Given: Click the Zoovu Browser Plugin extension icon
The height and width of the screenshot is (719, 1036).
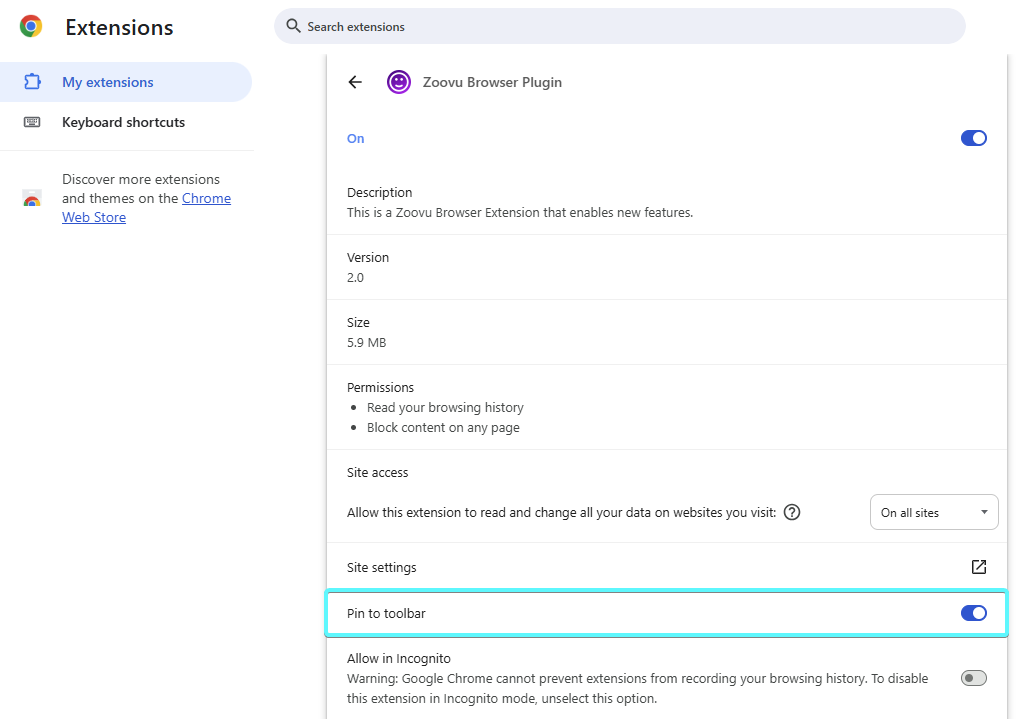Looking at the screenshot, I should point(399,82).
